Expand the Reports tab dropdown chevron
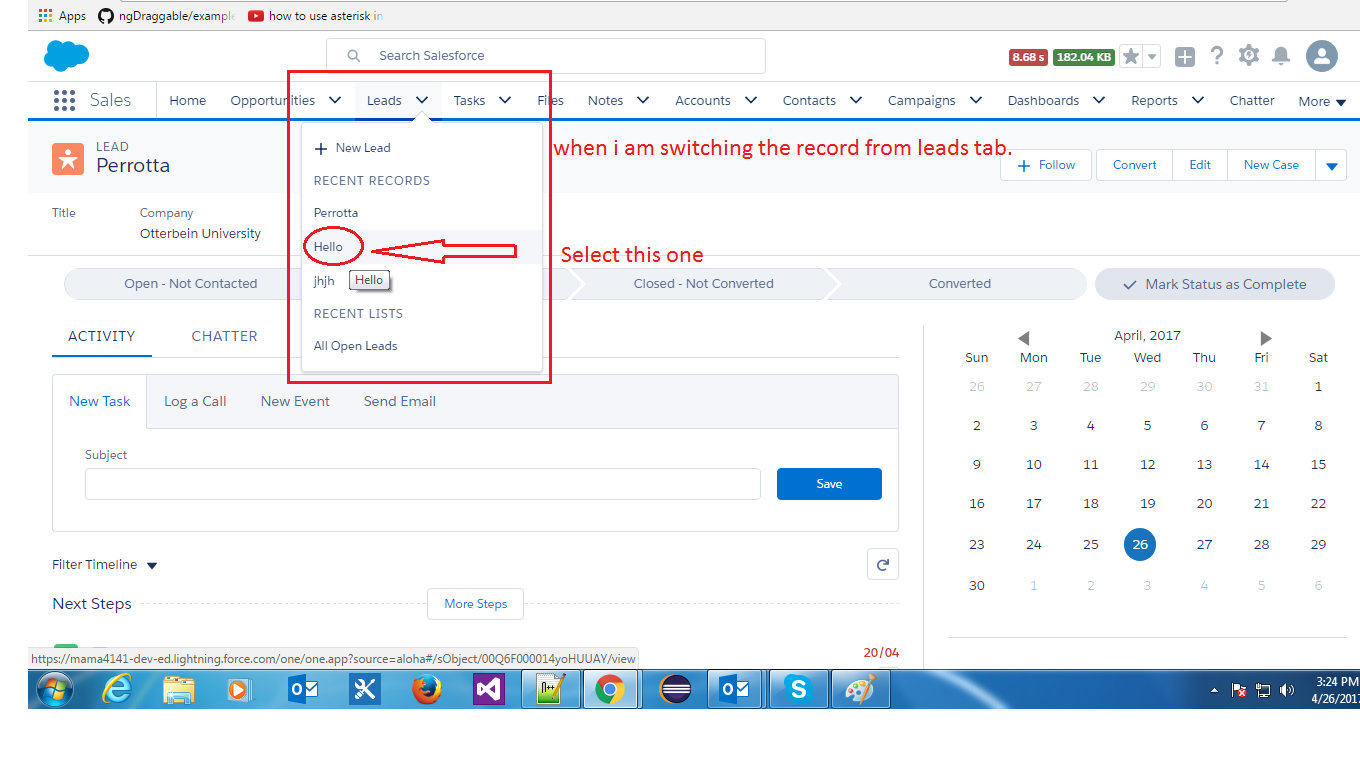The image size is (1360, 768). tap(1197, 100)
